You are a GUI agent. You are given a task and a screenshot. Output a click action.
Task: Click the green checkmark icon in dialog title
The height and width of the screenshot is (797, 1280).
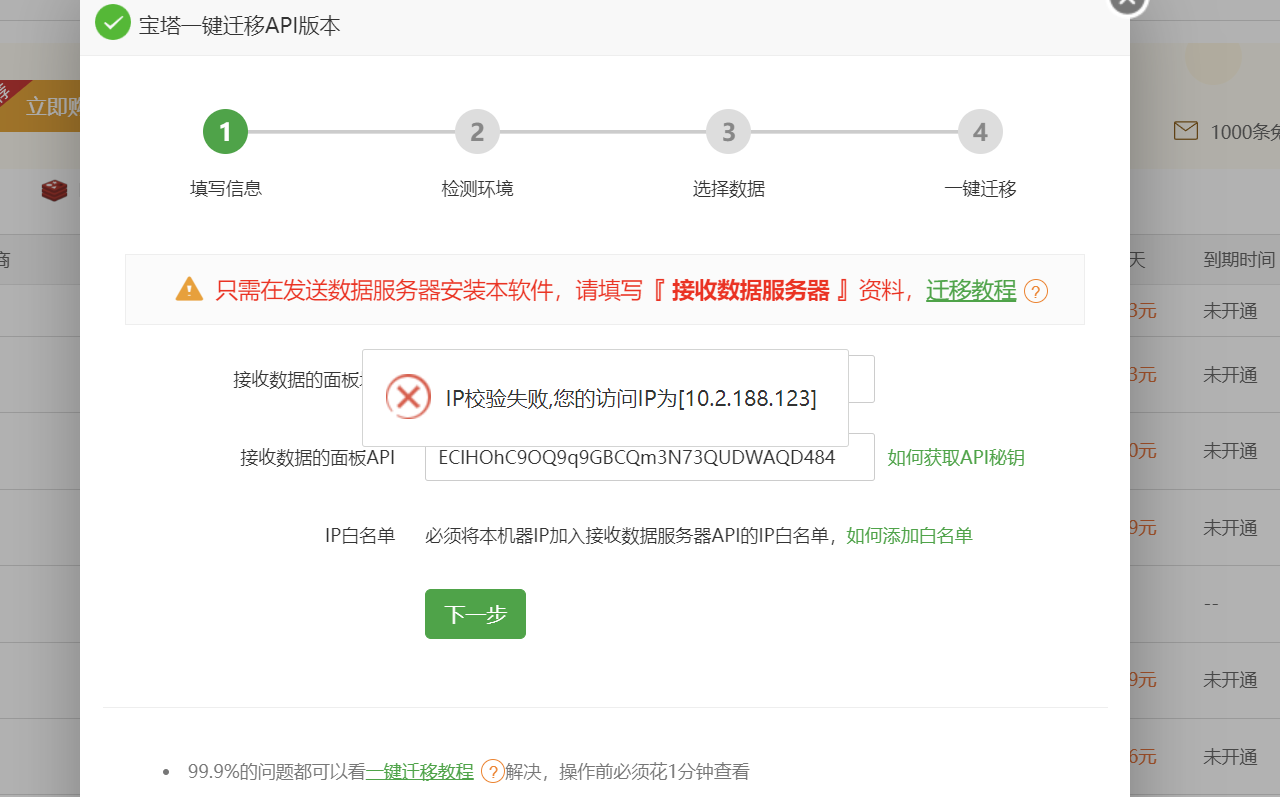click(113, 22)
